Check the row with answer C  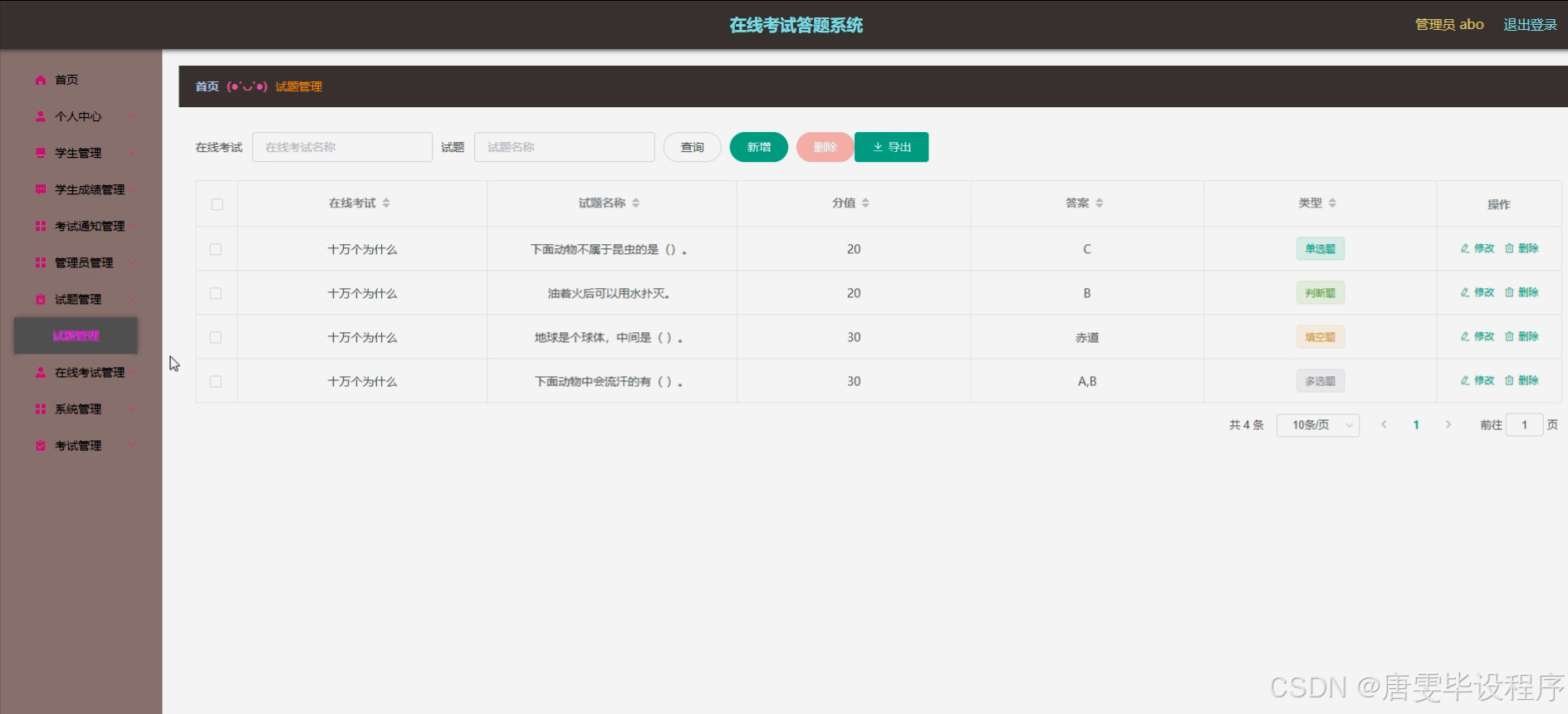[216, 249]
